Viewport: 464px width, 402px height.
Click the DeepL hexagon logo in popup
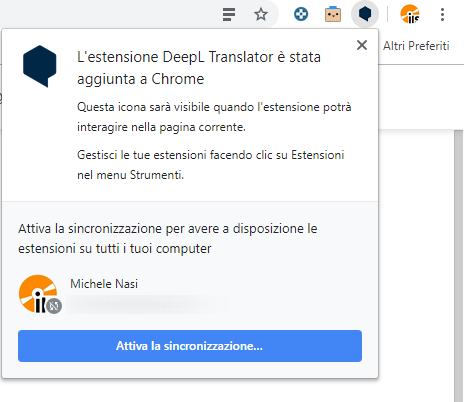coord(40,66)
